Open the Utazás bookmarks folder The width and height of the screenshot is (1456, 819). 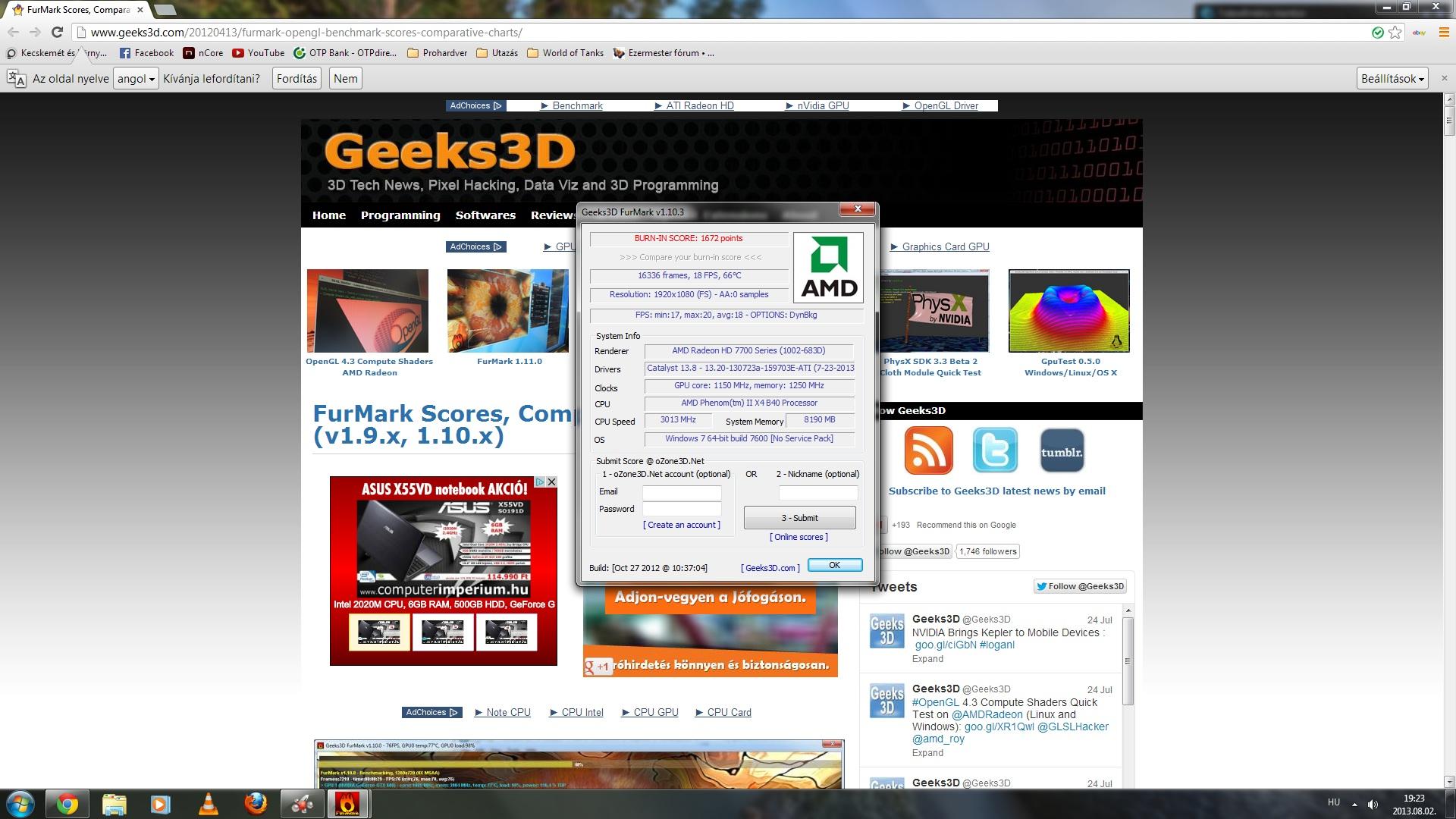(497, 53)
